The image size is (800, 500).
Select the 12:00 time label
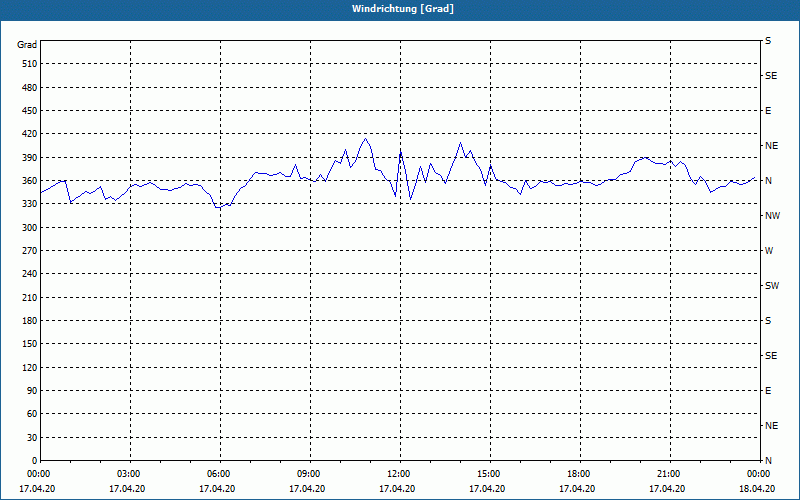[400, 474]
